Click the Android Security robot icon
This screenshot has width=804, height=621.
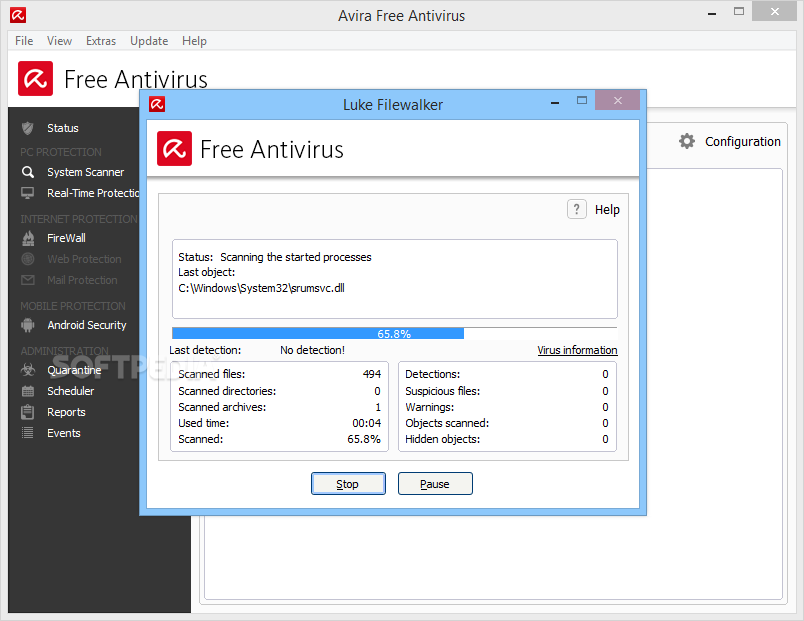tap(28, 325)
